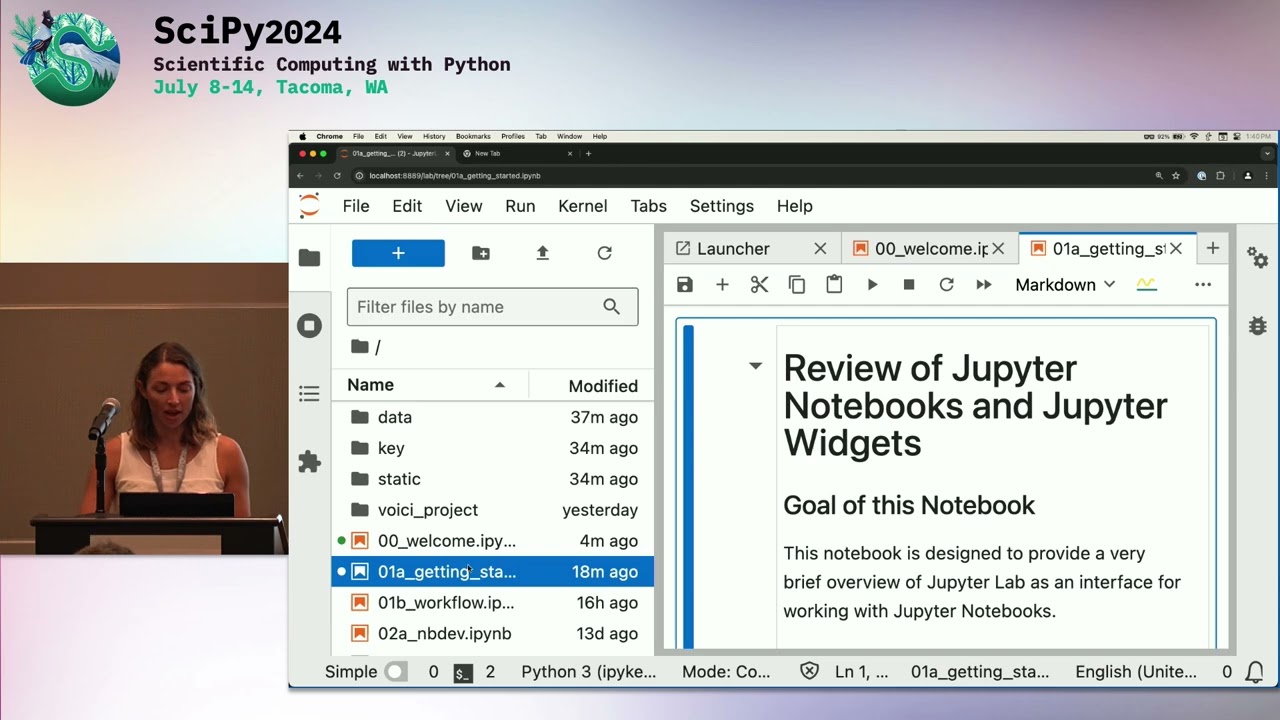Click the Ln 1 cursor position status
Viewport: 1280px width, 720px height.
[x=861, y=672]
